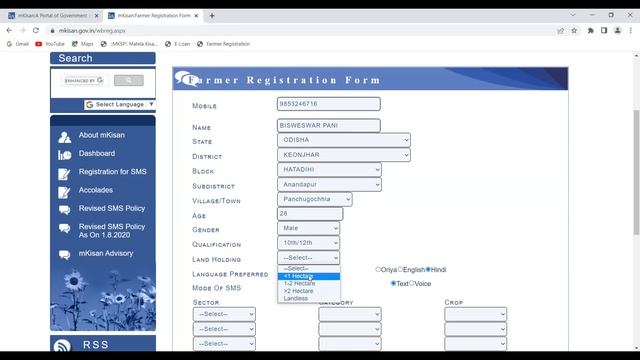640x360 pixels.
Task: Open Qualification dropdown showing 10th/12th
Action: [308, 243]
